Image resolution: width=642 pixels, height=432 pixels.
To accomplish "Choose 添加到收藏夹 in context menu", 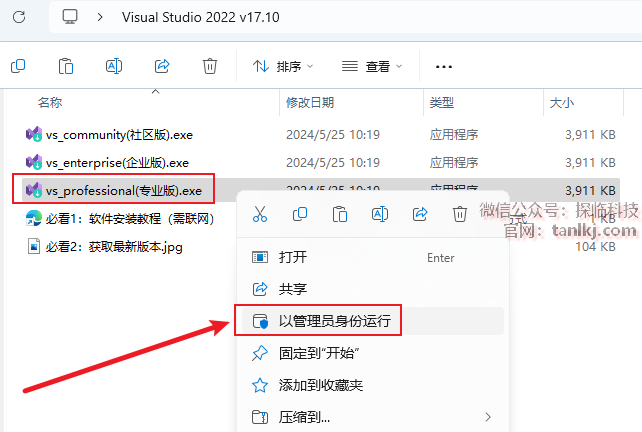I will [x=373, y=385].
